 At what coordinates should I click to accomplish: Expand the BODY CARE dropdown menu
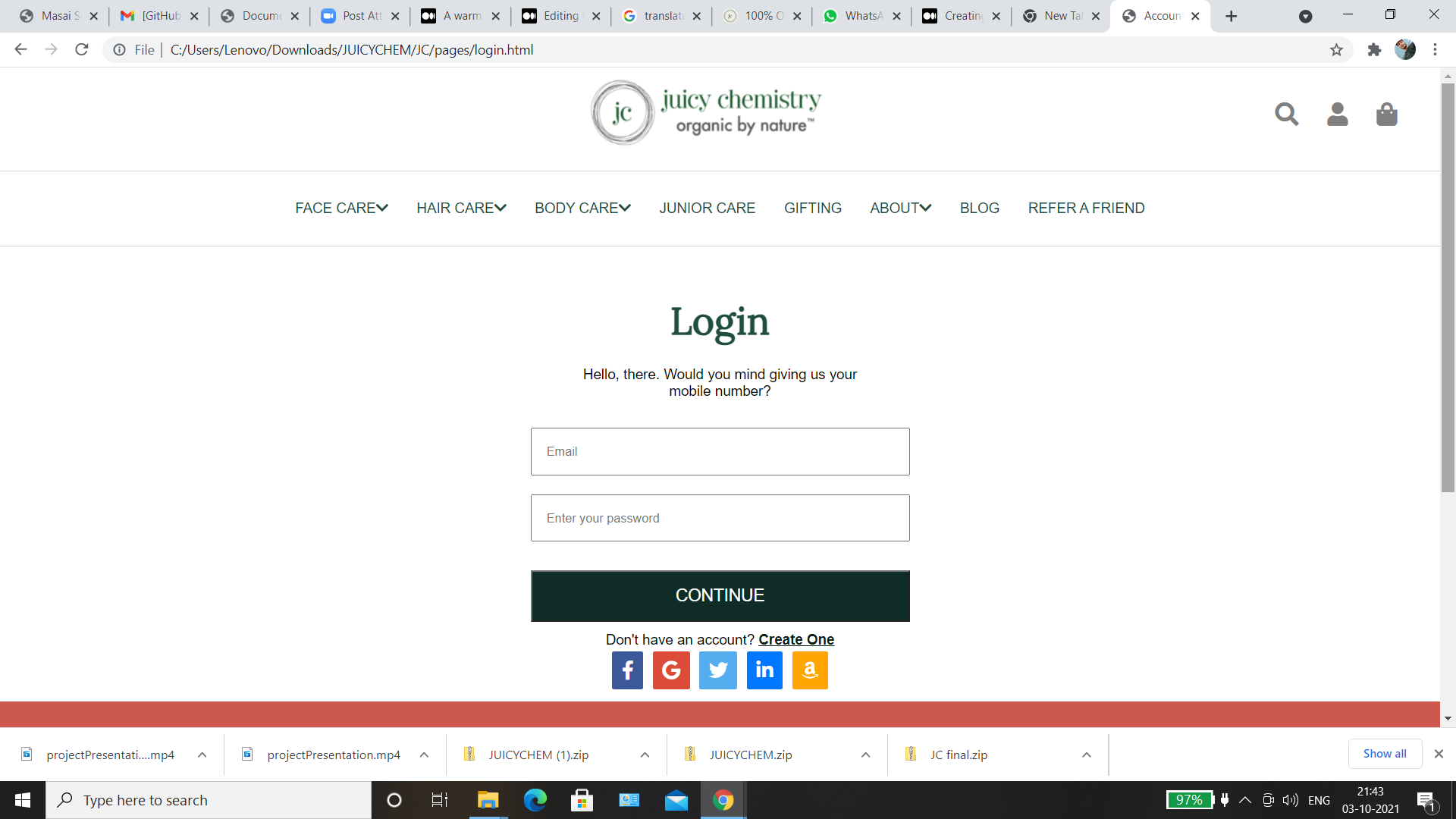pos(582,208)
